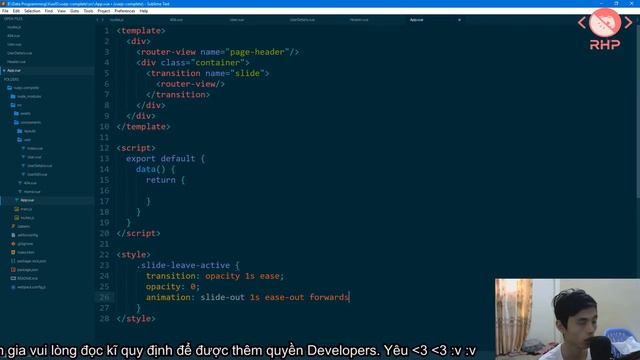Switch to the Header.vue editor tab

(359, 20)
